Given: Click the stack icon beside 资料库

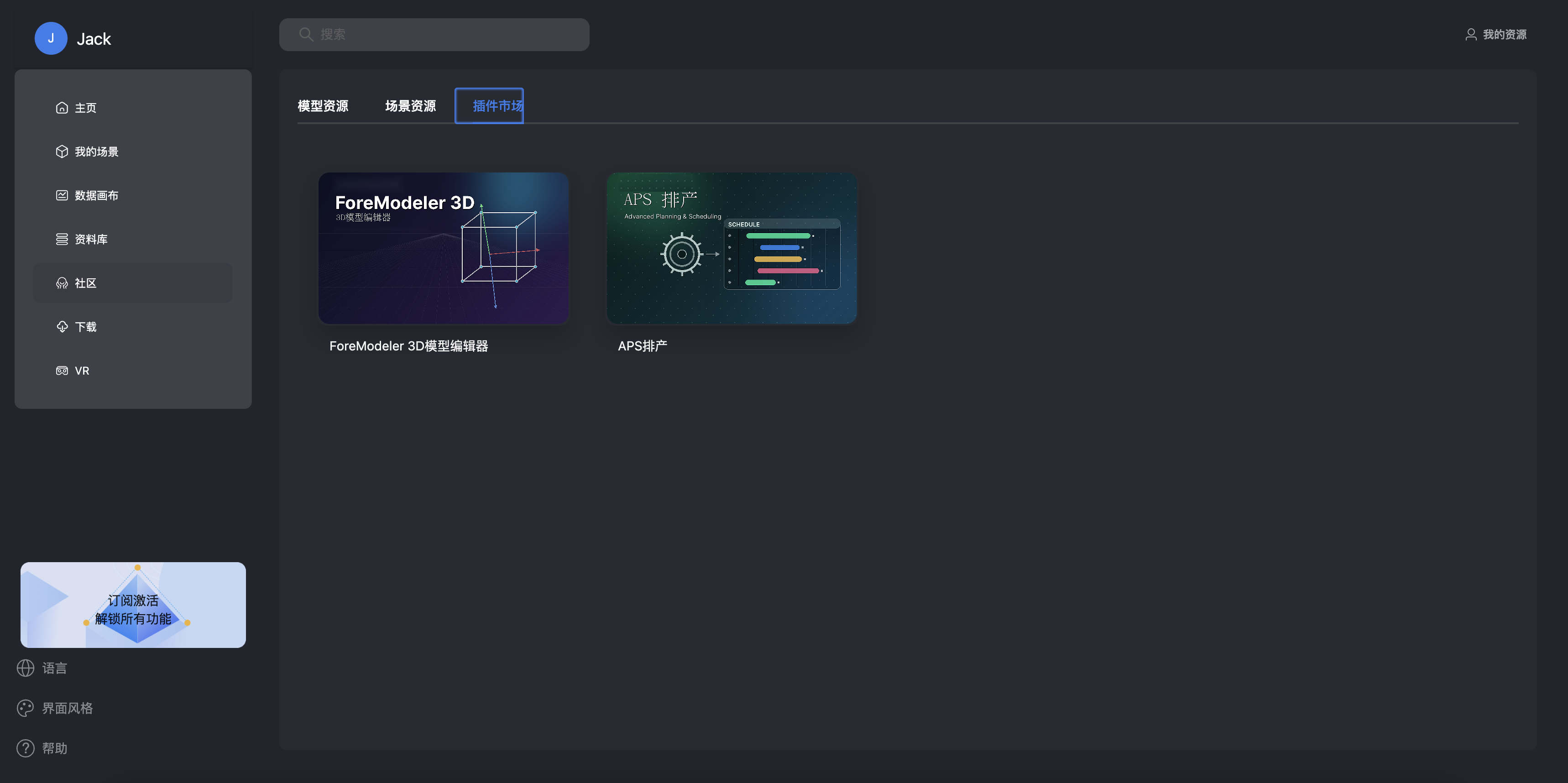Looking at the screenshot, I should [62, 239].
